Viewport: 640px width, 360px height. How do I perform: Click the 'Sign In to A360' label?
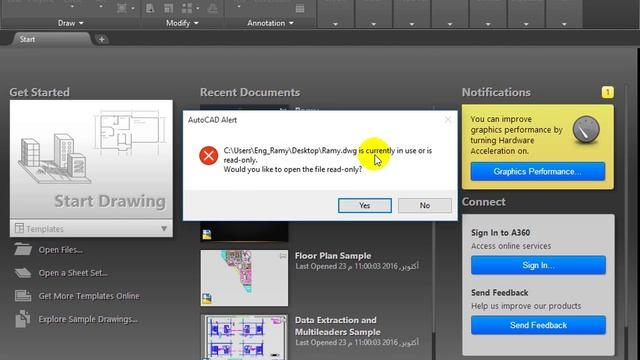[x=500, y=233]
